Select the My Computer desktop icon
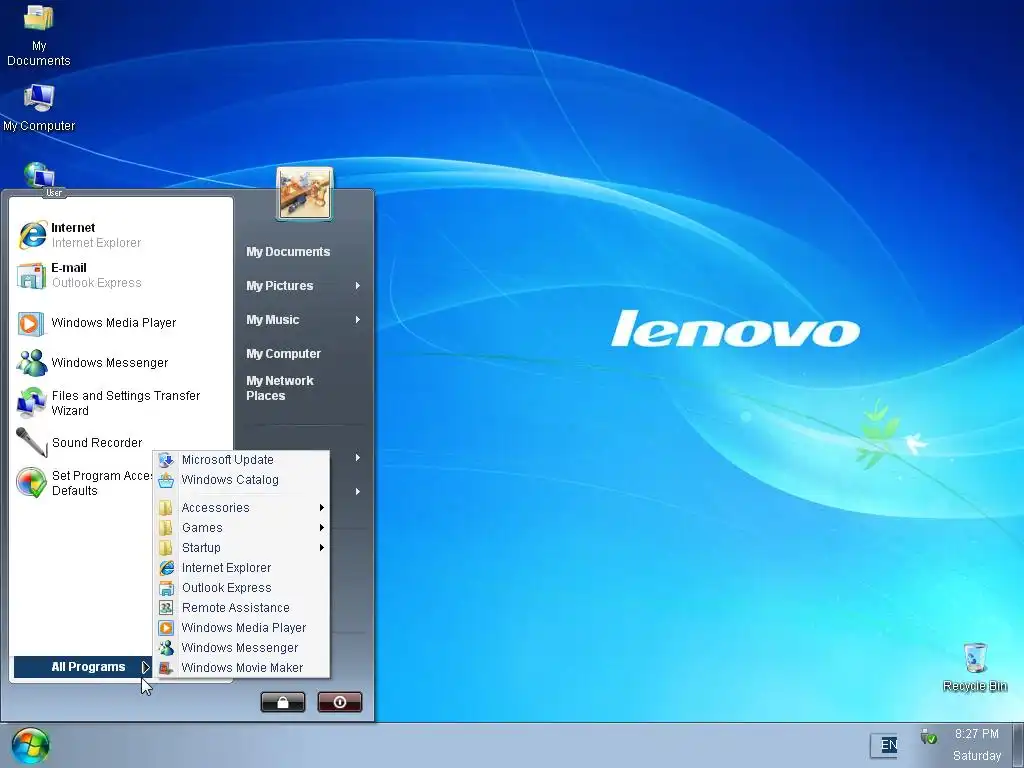1024x768 pixels. coord(39,108)
